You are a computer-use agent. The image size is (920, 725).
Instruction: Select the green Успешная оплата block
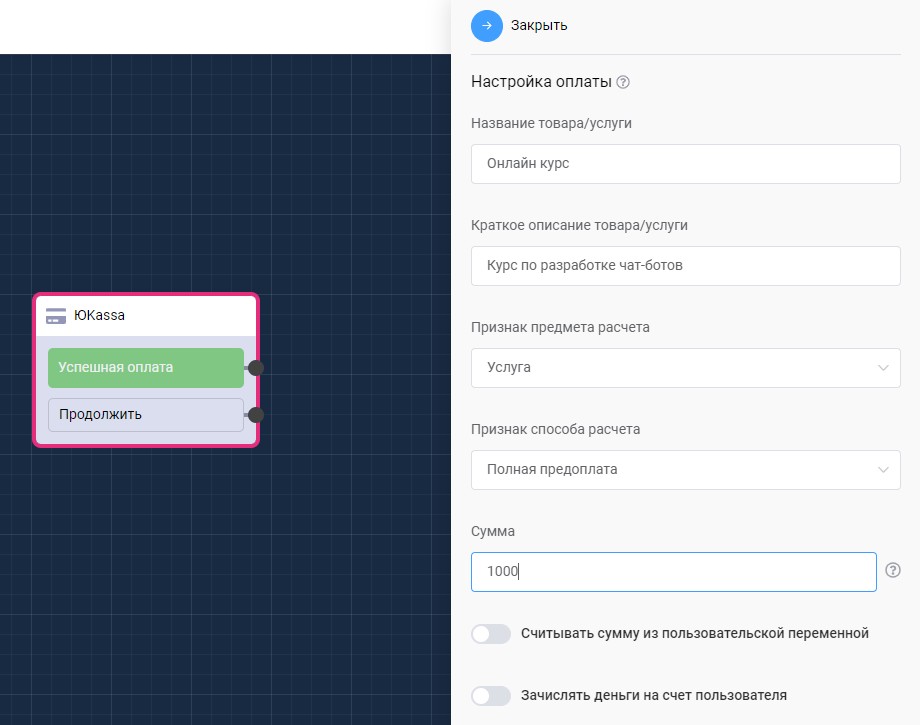coord(146,368)
